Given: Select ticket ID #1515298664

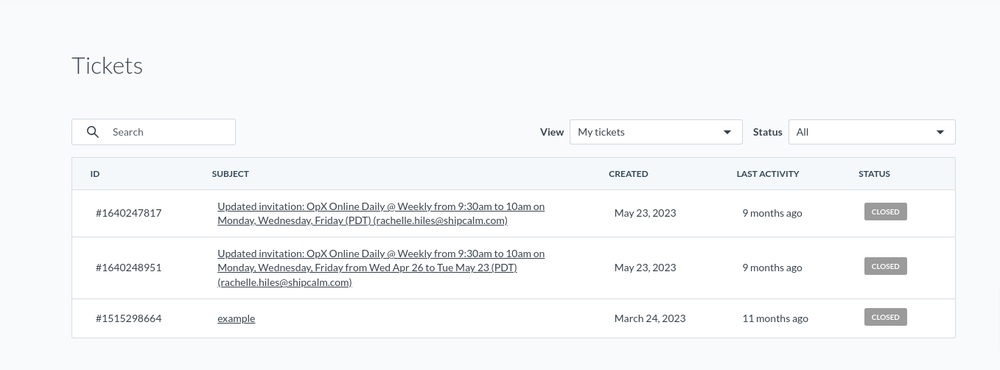Looking at the screenshot, I should pyautogui.click(x=128, y=318).
